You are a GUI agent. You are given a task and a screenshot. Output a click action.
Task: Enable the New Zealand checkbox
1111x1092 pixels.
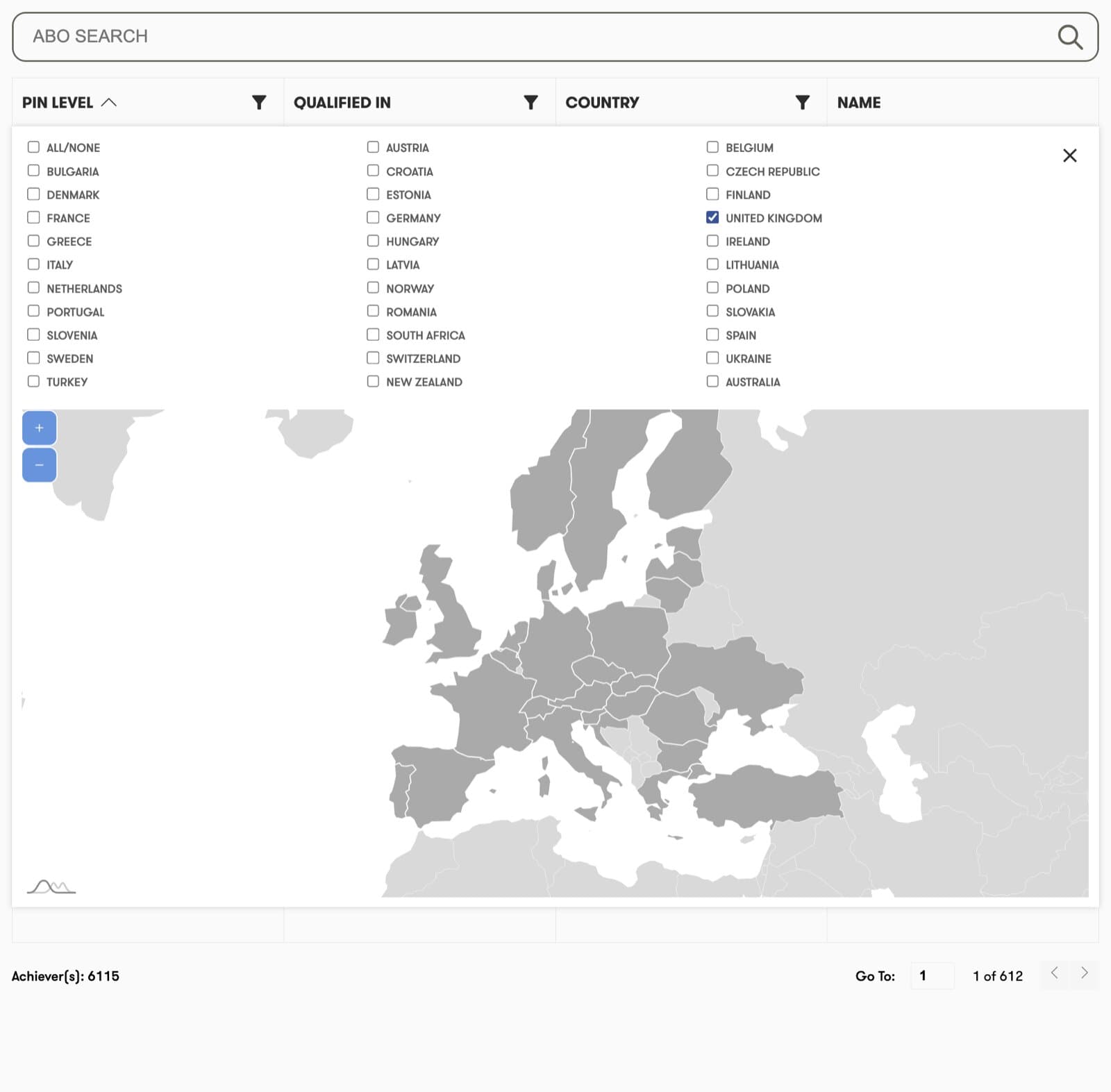373,381
